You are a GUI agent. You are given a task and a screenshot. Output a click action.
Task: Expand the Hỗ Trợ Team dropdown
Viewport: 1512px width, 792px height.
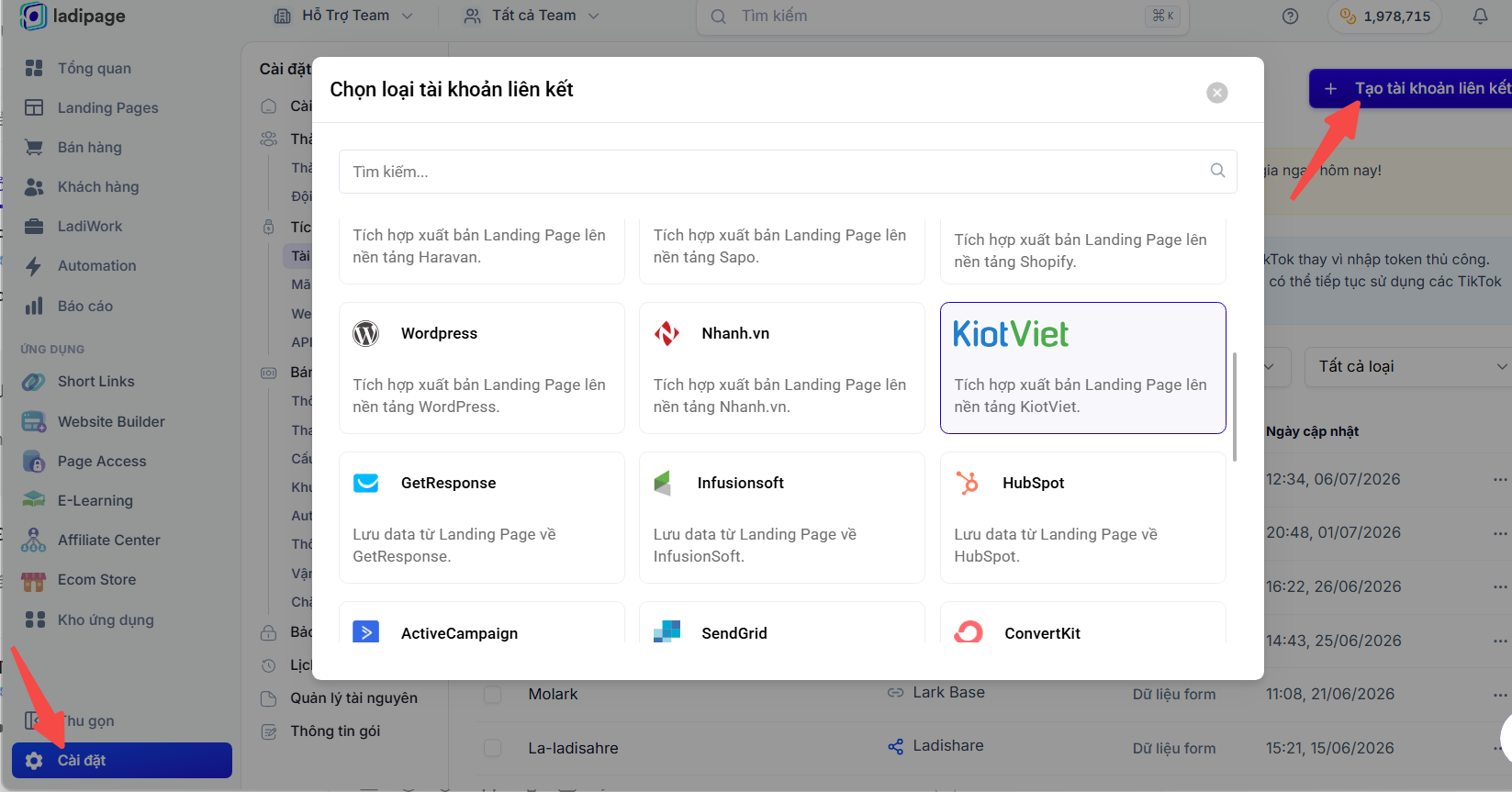[343, 16]
